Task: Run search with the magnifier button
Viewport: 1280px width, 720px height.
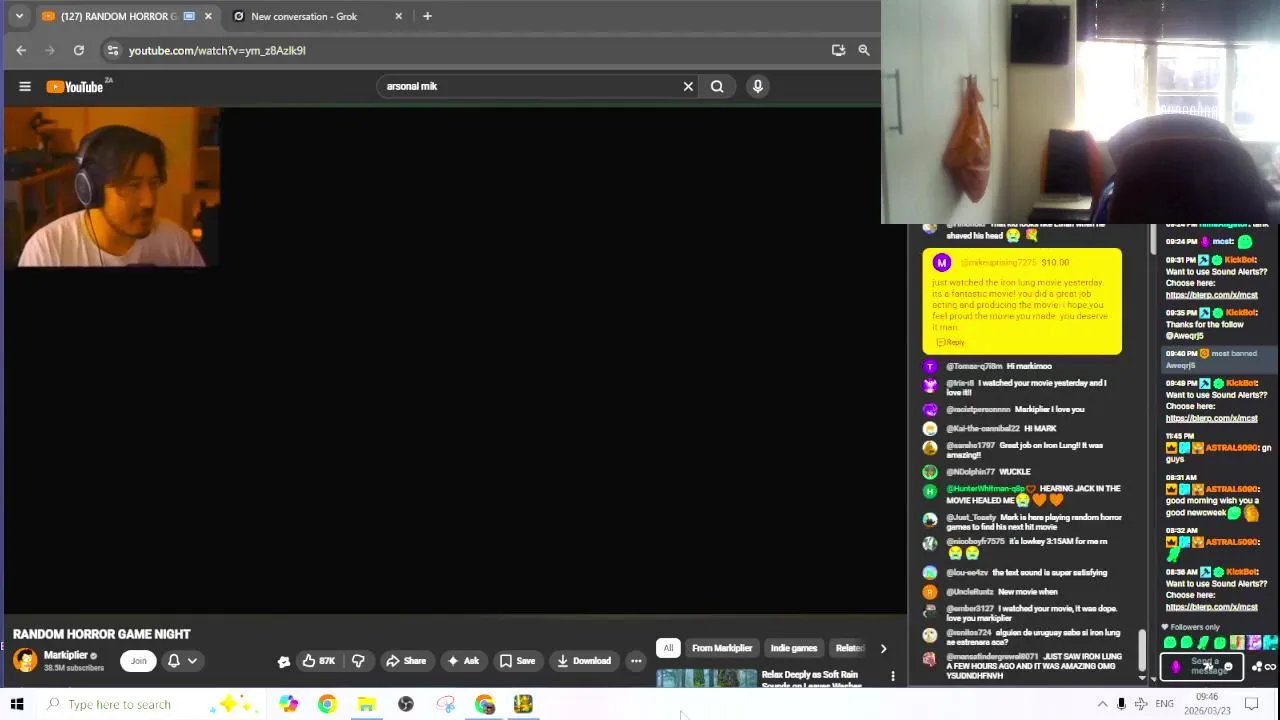Action: pyautogui.click(x=717, y=86)
